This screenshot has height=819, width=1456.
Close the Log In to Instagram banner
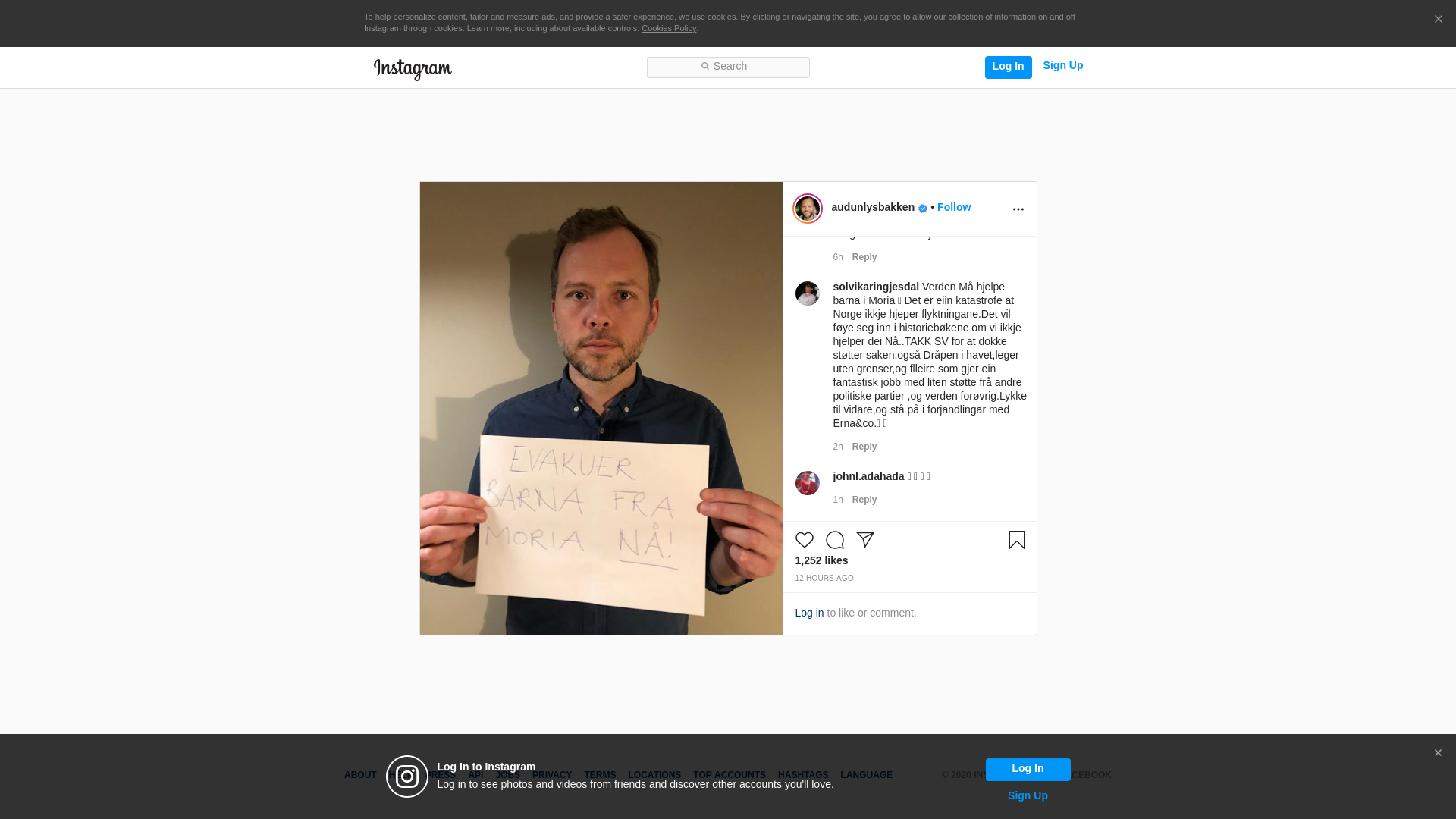point(1438,753)
